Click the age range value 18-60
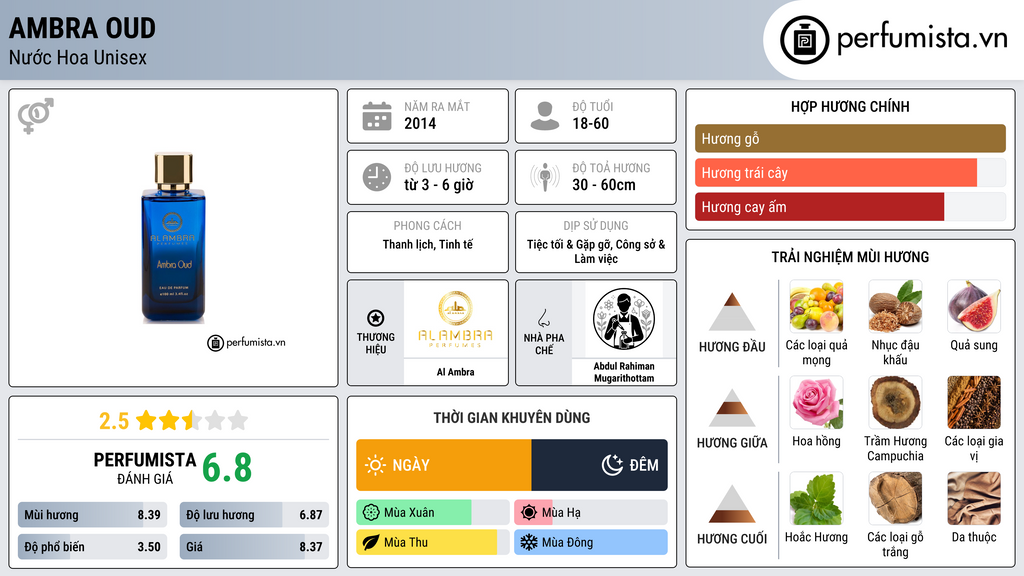This screenshot has height=576, width=1024. 590,123
